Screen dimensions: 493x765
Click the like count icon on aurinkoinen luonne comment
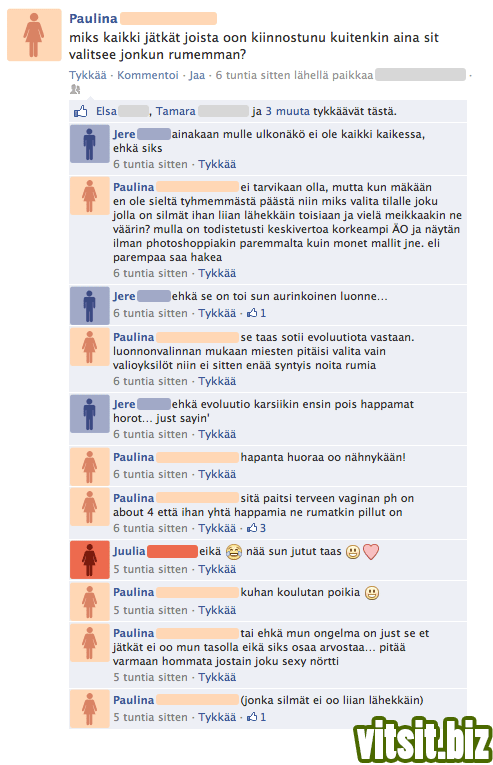256,313
